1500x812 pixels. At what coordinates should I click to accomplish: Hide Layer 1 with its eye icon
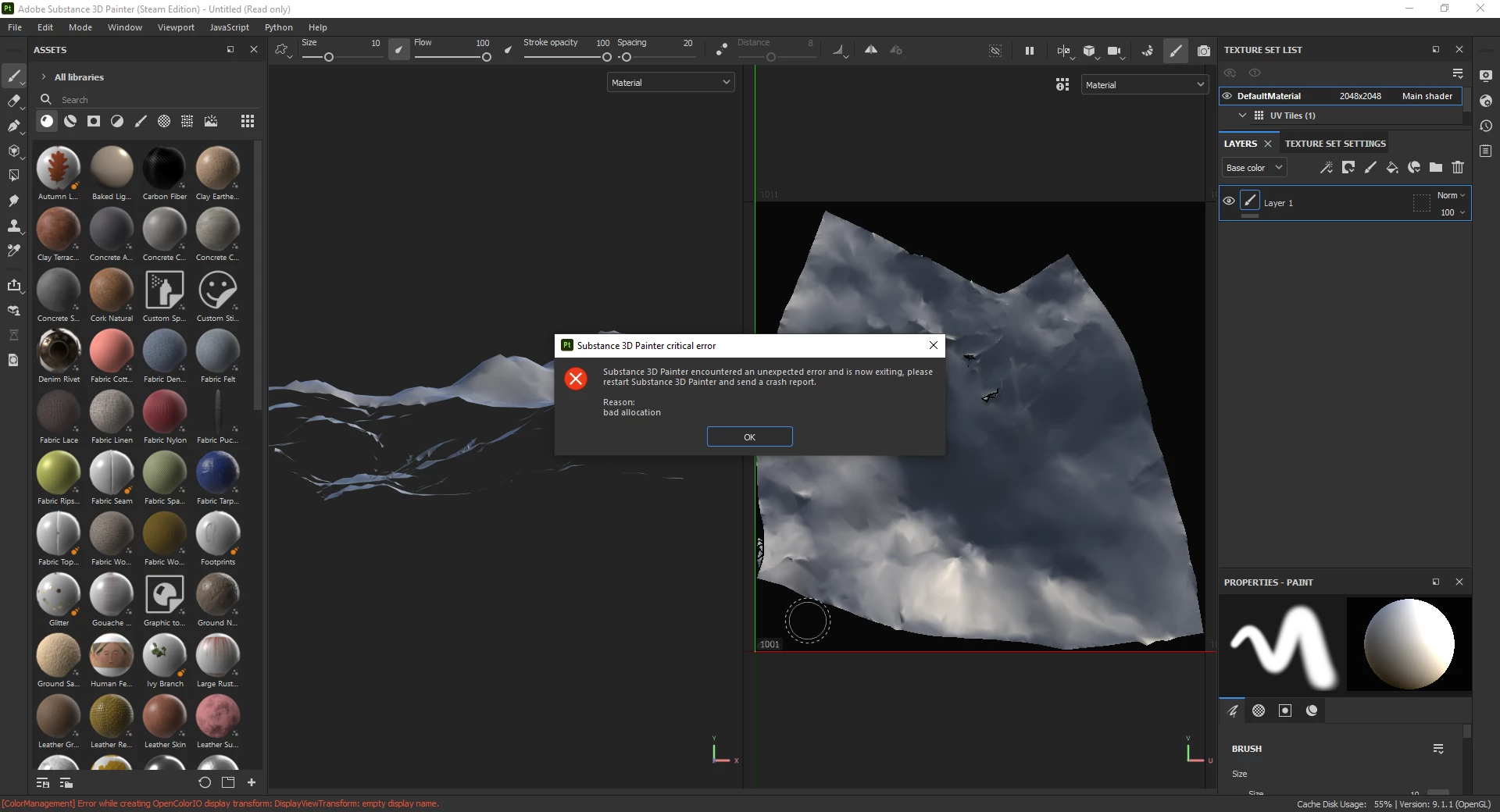click(1229, 201)
